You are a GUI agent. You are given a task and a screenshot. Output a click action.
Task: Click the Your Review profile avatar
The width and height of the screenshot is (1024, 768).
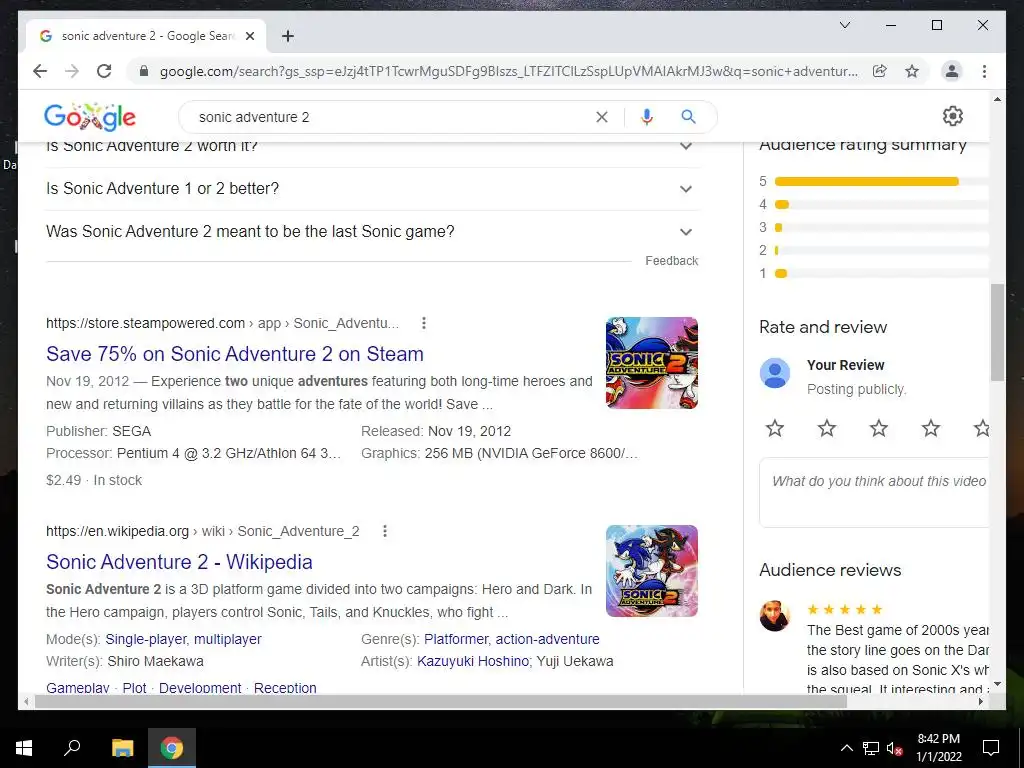click(775, 373)
